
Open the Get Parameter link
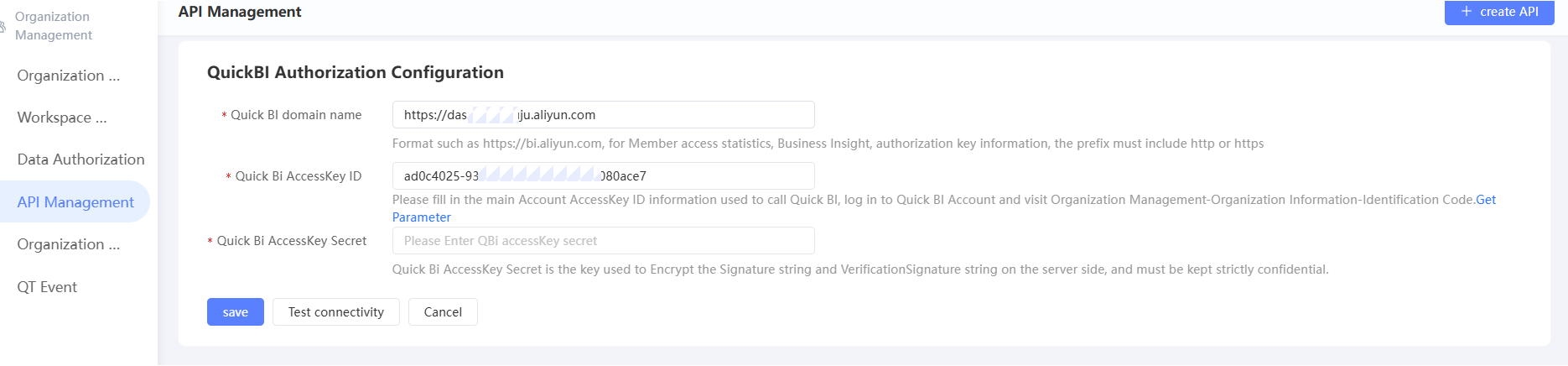point(421,217)
